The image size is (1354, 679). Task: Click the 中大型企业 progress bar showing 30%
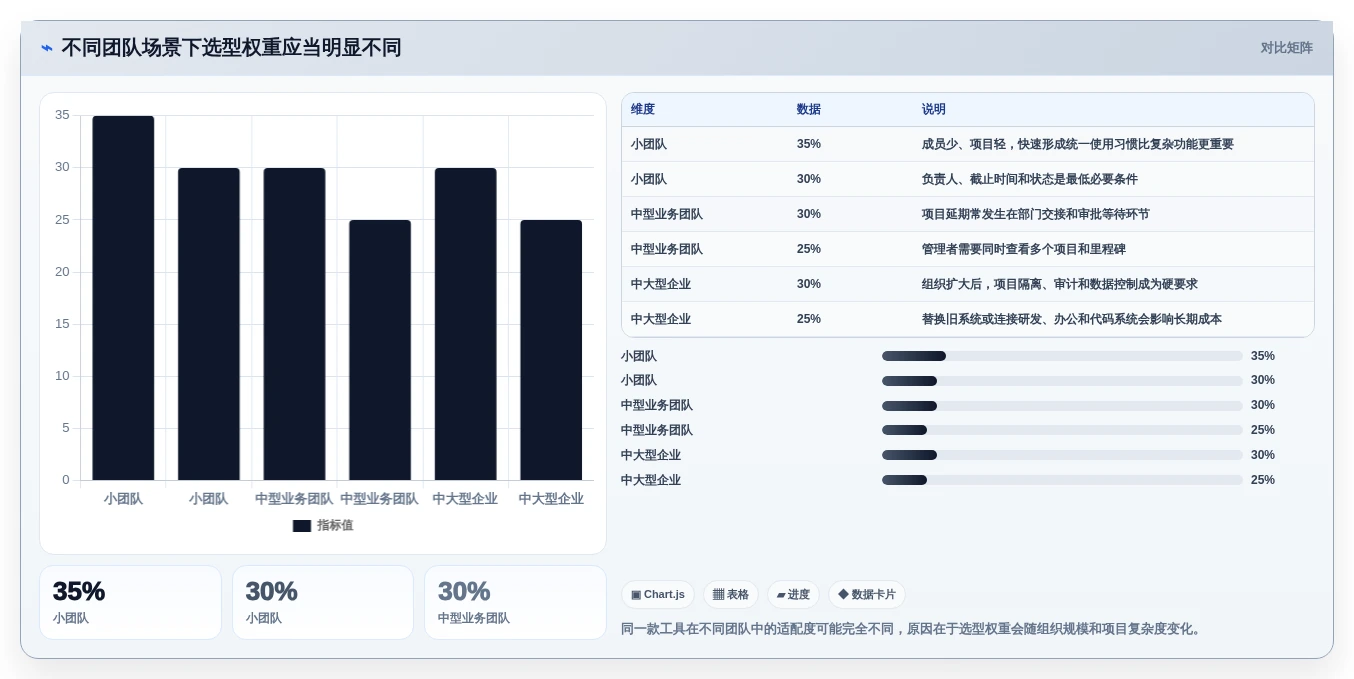[1062, 455]
